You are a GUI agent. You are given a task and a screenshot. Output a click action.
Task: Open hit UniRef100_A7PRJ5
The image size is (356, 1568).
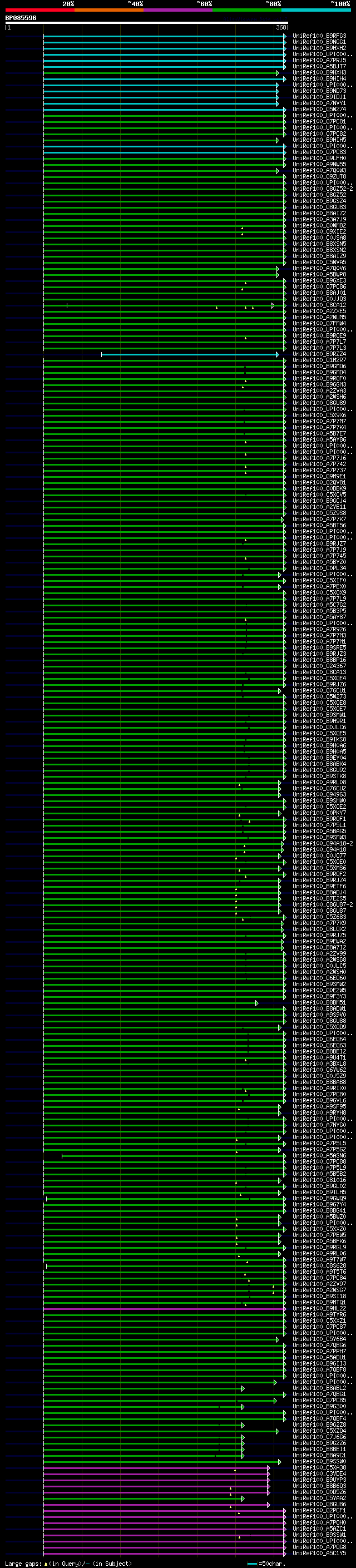pos(319,60)
